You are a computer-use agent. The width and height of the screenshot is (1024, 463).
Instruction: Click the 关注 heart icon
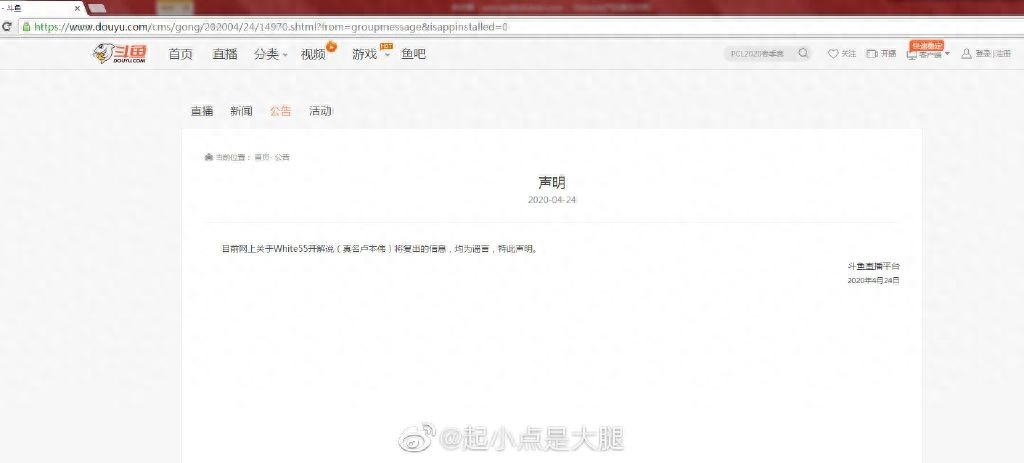click(x=833, y=54)
